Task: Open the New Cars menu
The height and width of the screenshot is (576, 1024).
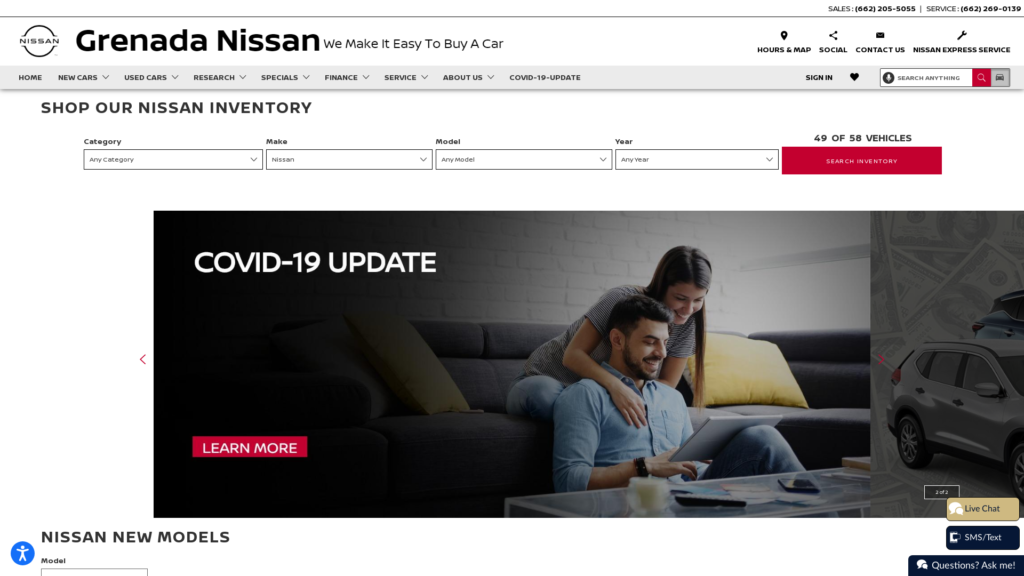Action: [x=83, y=77]
